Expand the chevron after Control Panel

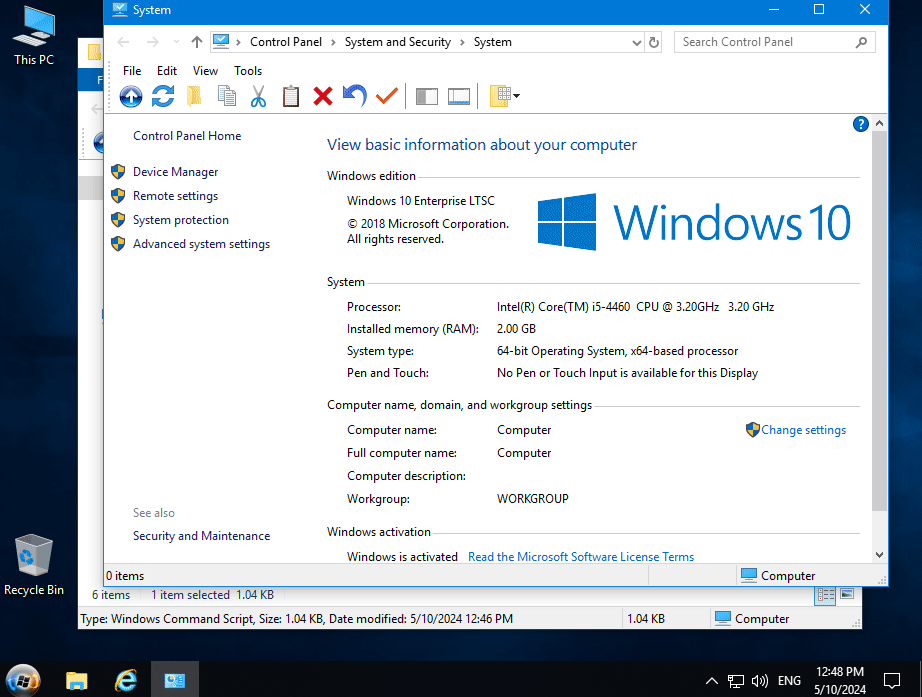coord(333,42)
